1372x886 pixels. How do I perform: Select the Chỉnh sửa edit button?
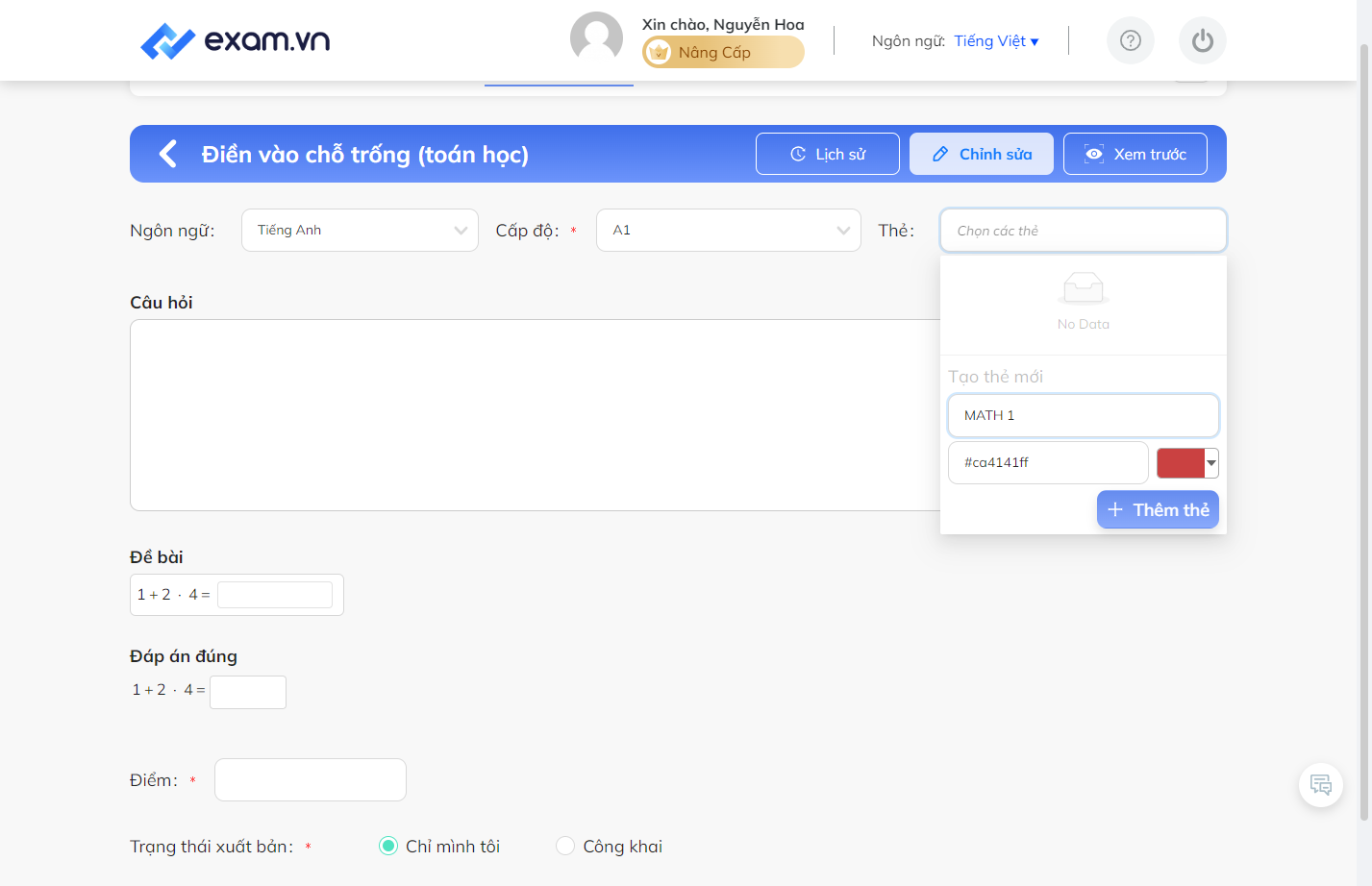tap(982, 154)
